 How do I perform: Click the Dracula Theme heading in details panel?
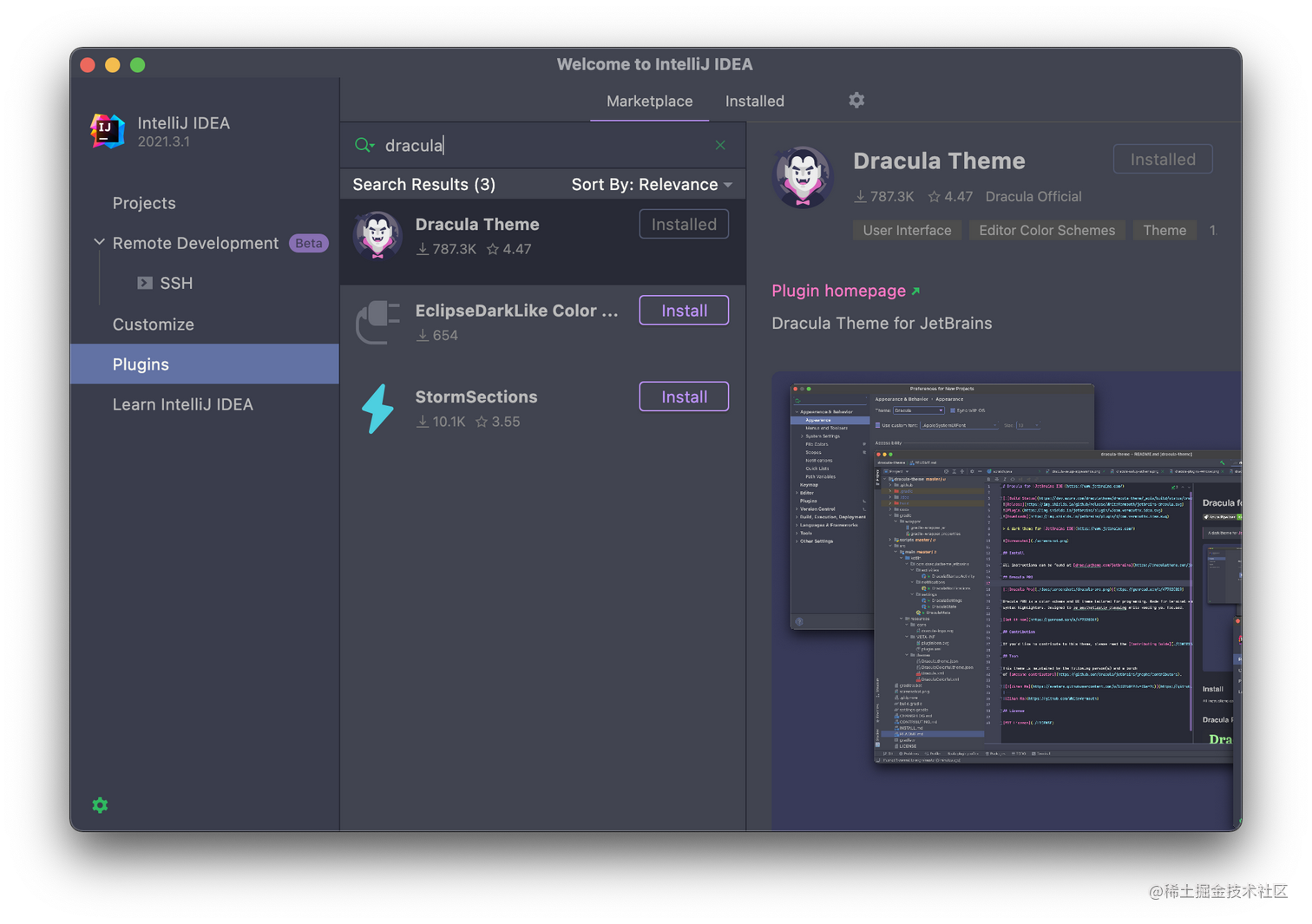pos(939,161)
